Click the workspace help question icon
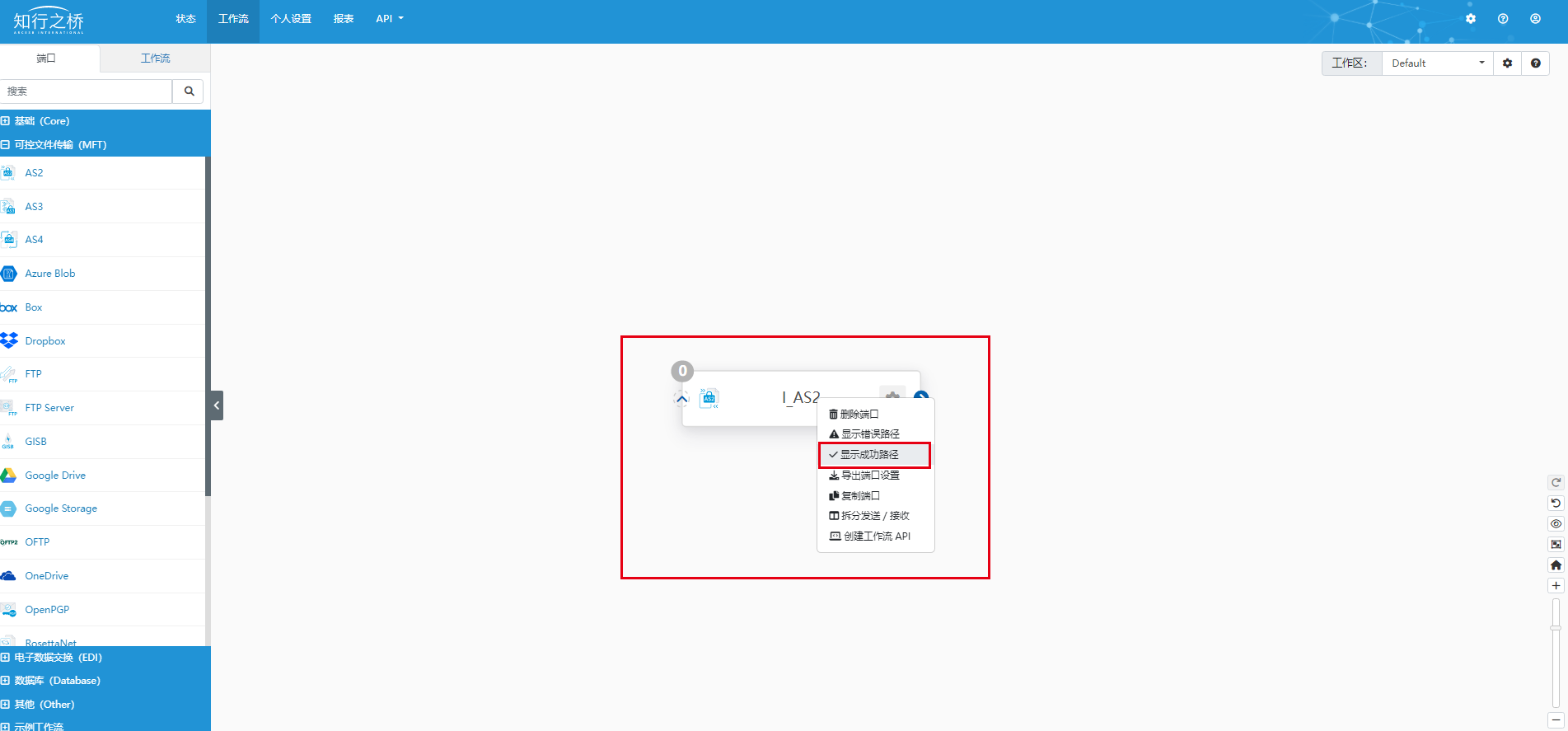Image resolution: width=1568 pixels, height=731 pixels. click(1535, 63)
